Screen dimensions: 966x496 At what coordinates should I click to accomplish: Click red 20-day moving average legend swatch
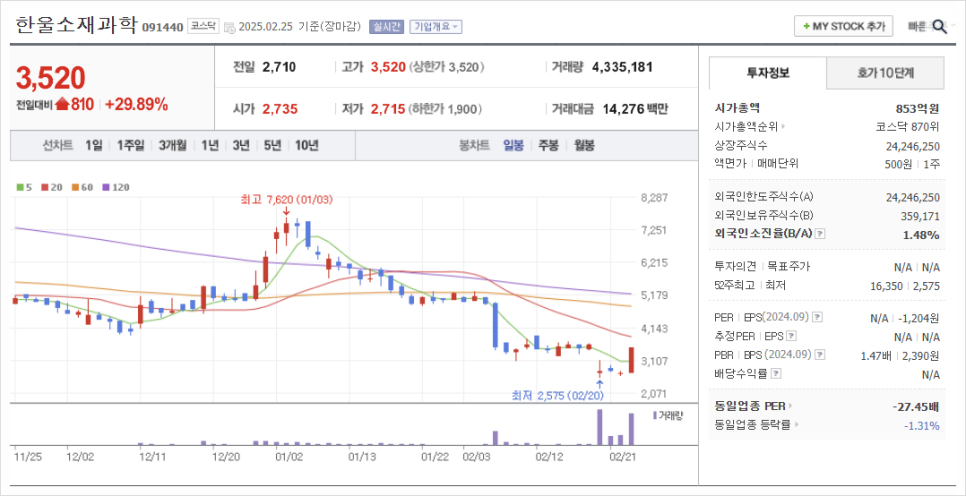click(44, 187)
